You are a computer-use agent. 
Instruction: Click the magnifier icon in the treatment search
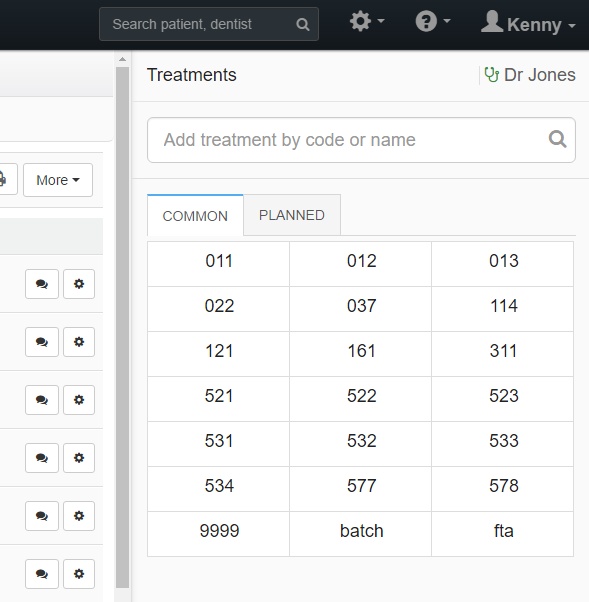(x=558, y=139)
